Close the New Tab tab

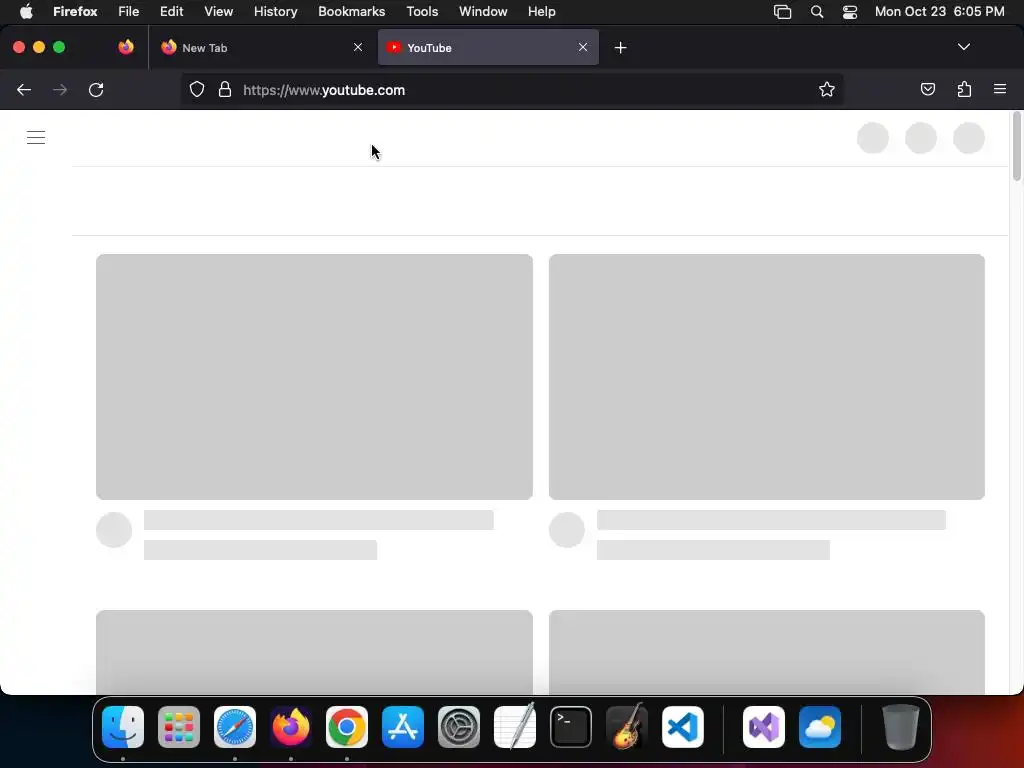[358, 47]
